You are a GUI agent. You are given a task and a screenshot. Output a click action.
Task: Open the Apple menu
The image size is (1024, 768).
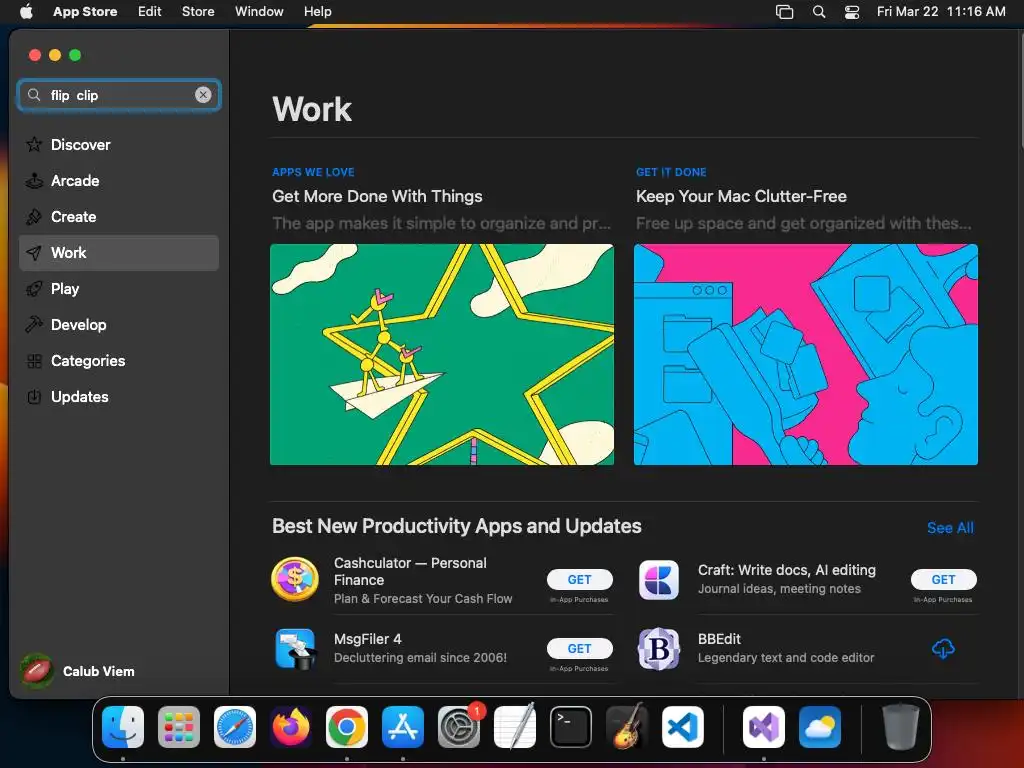(x=26, y=11)
